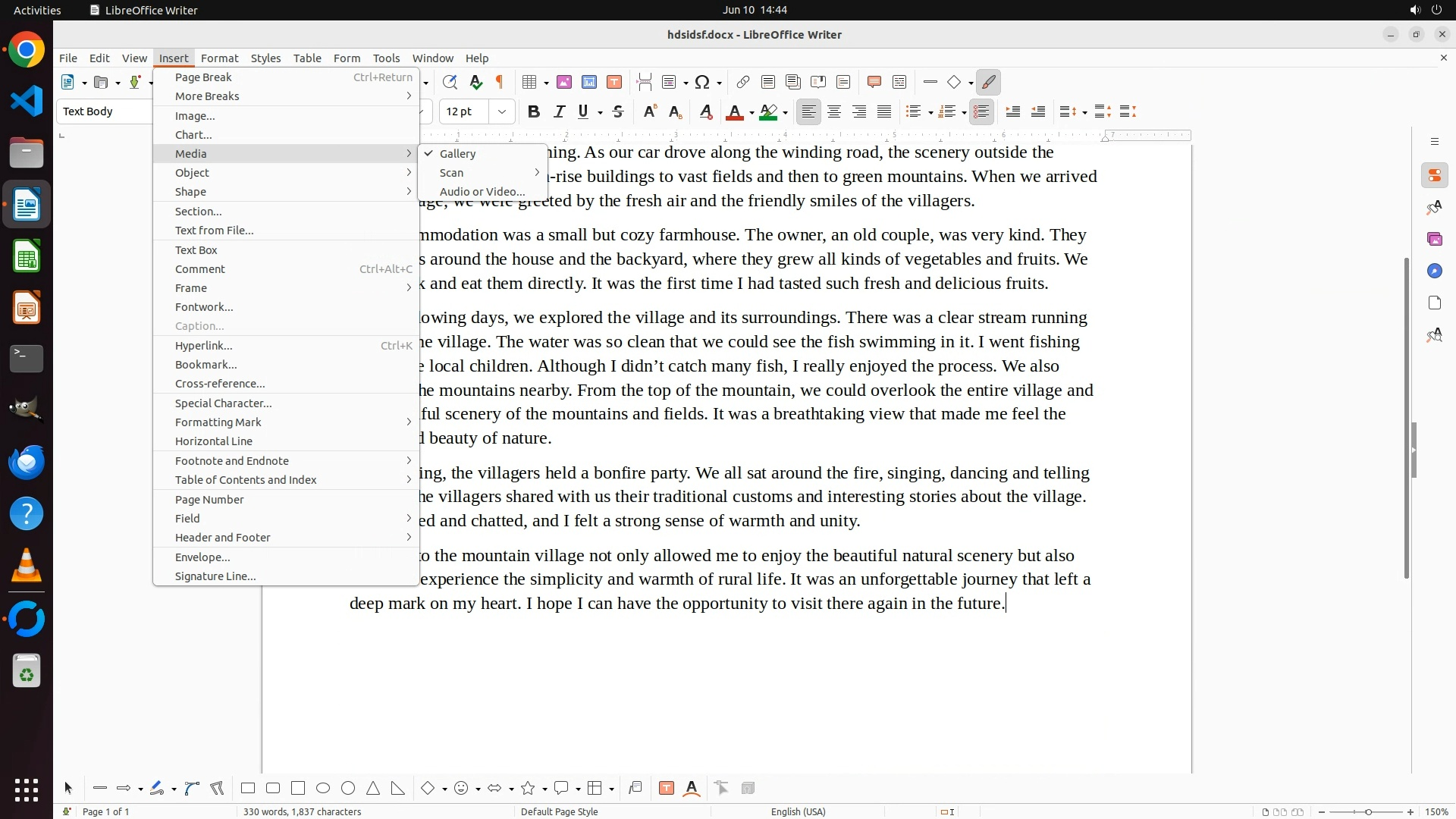Click the Italic formatting icon
The height and width of the screenshot is (819, 1456).
(559, 111)
